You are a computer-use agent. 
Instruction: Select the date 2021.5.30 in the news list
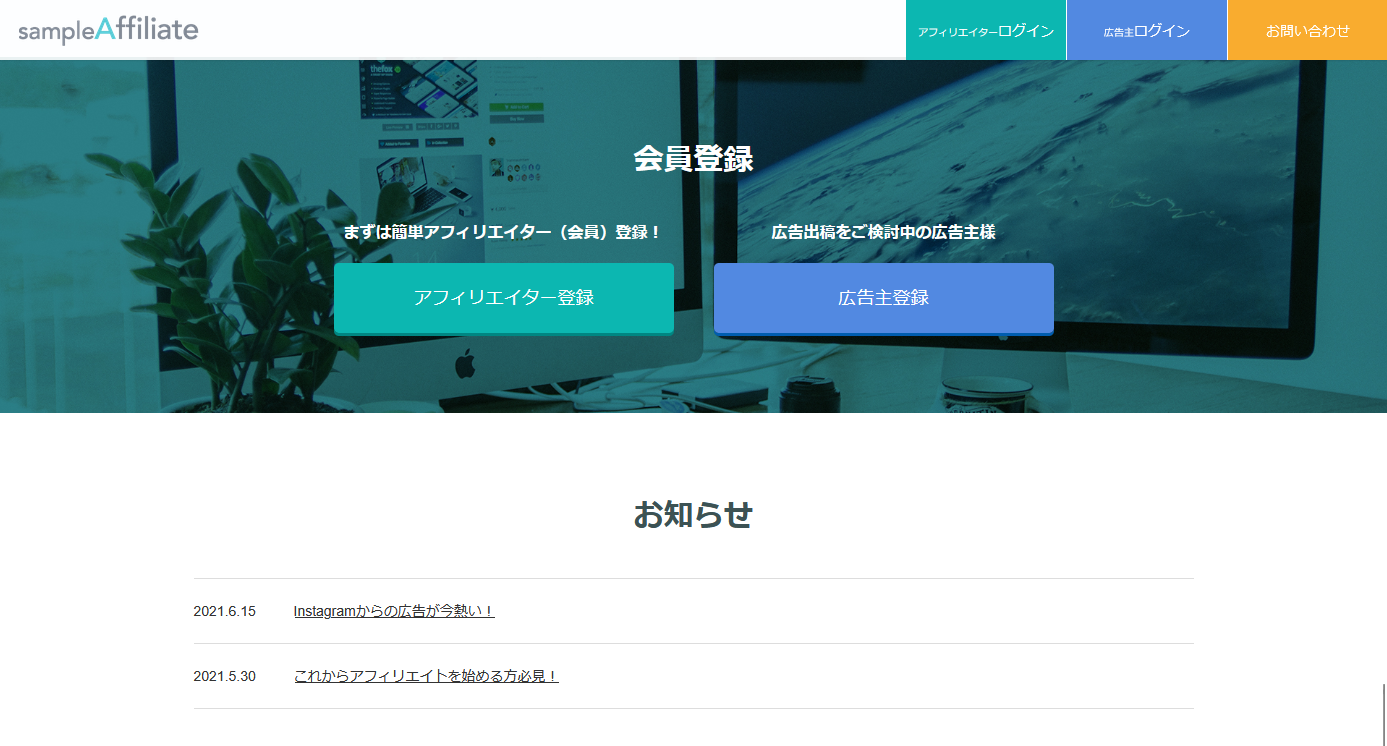pos(222,675)
